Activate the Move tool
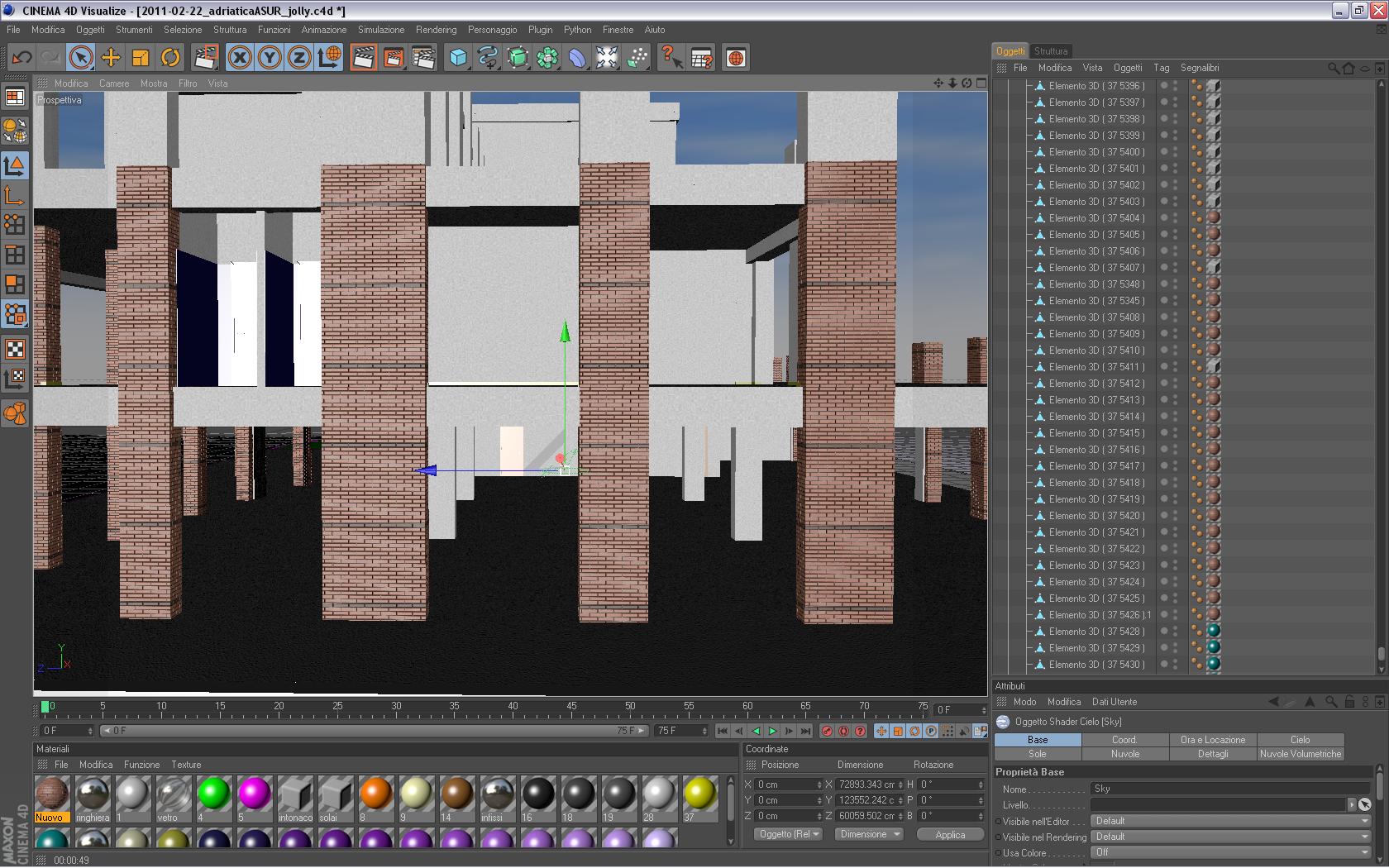This screenshot has width=1389, height=868. click(x=110, y=58)
